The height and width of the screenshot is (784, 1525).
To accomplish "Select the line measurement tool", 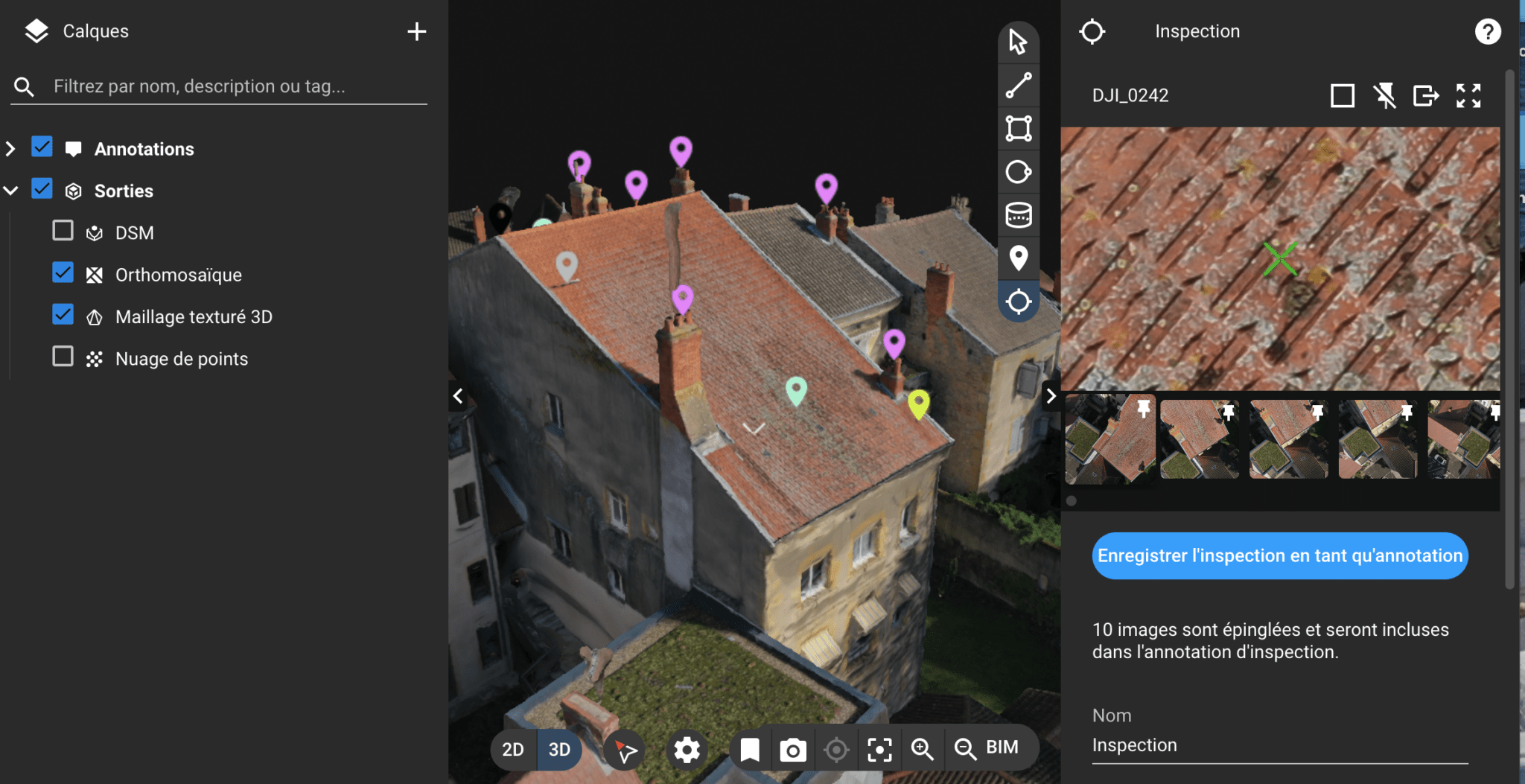I will click(x=1018, y=85).
